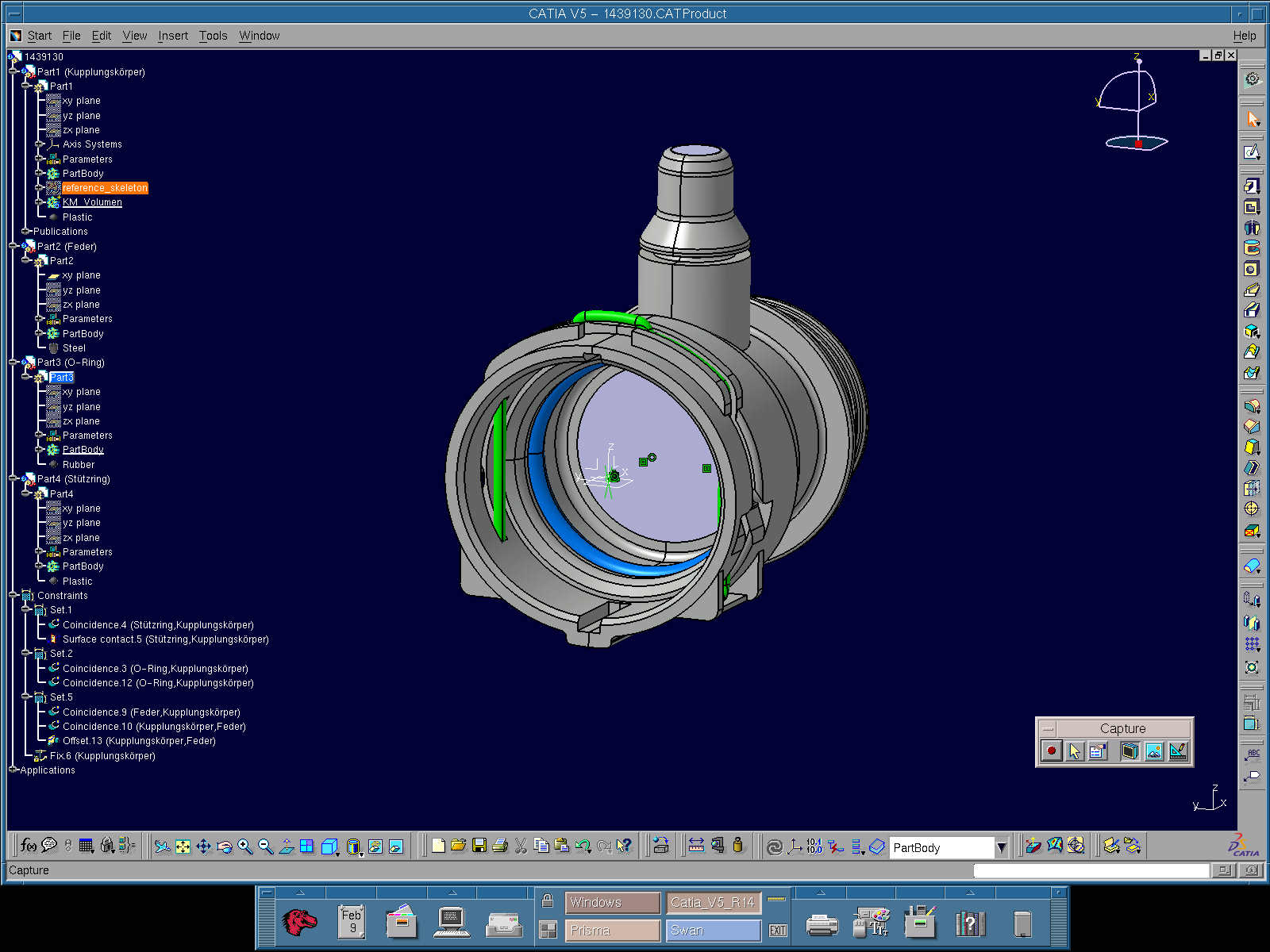Select Offset.13 (Kupplungskörper,Feder) constraint

click(139, 741)
